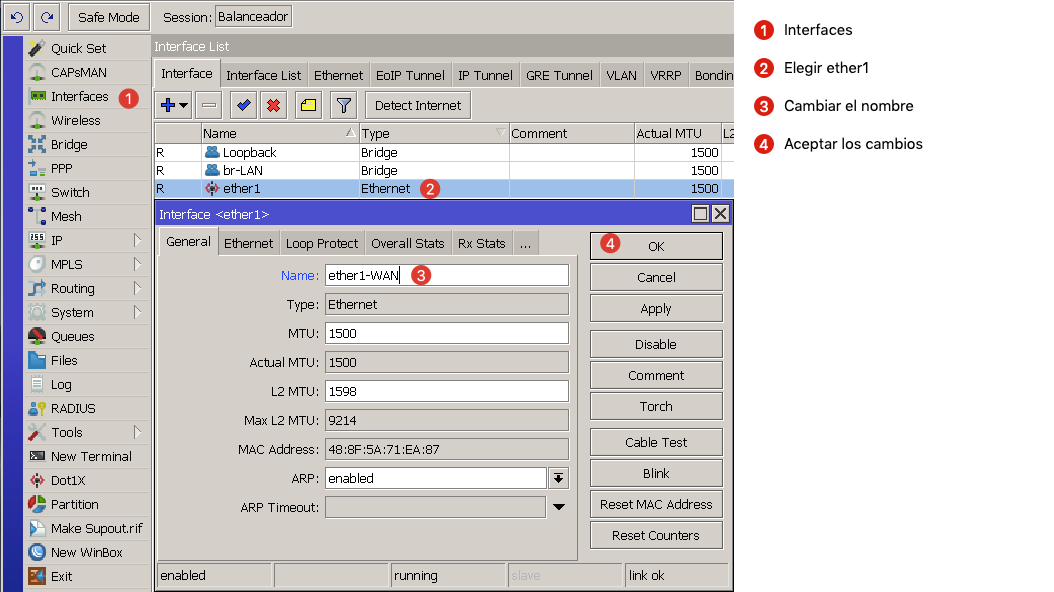Expand the ARP Timeout field arrow
Image resolution: width=1054 pixels, height=592 pixels.
[x=559, y=507]
